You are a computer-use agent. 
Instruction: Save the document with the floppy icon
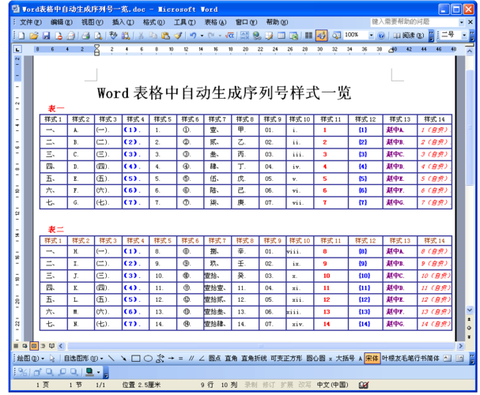pos(46,35)
